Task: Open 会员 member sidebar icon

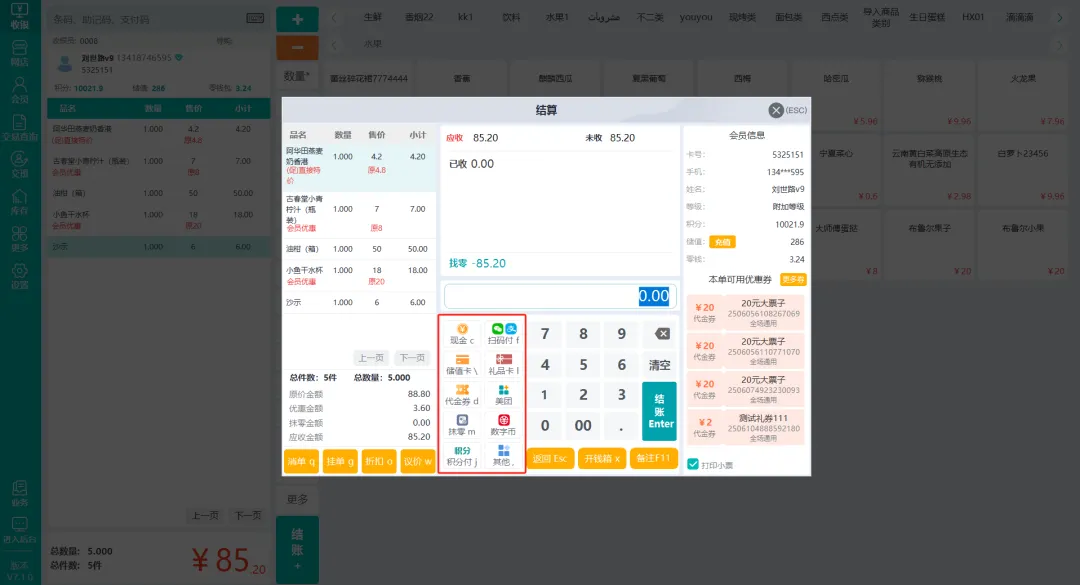Action: pyautogui.click(x=20, y=90)
